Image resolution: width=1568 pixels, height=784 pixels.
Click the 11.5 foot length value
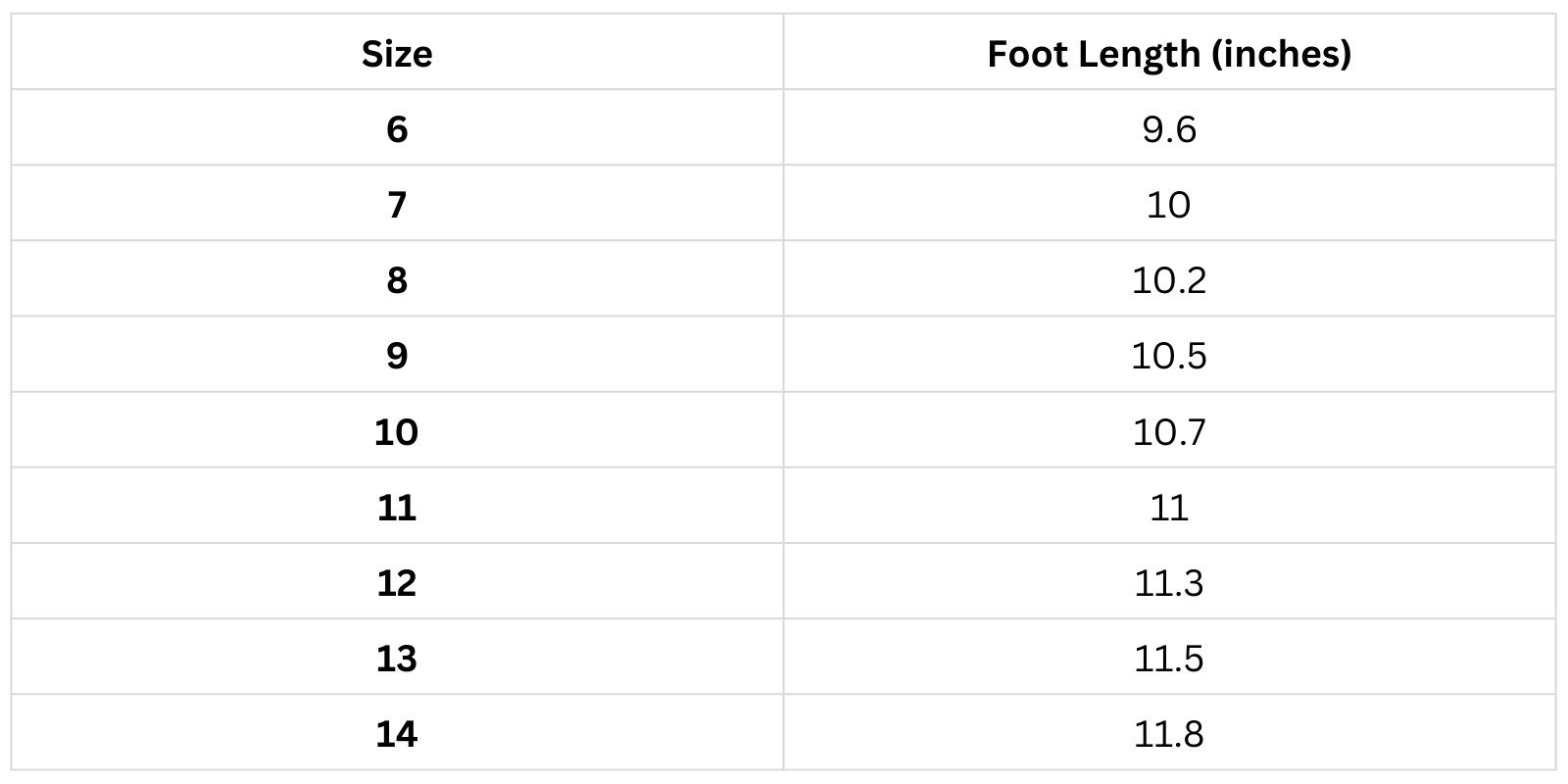click(1169, 659)
